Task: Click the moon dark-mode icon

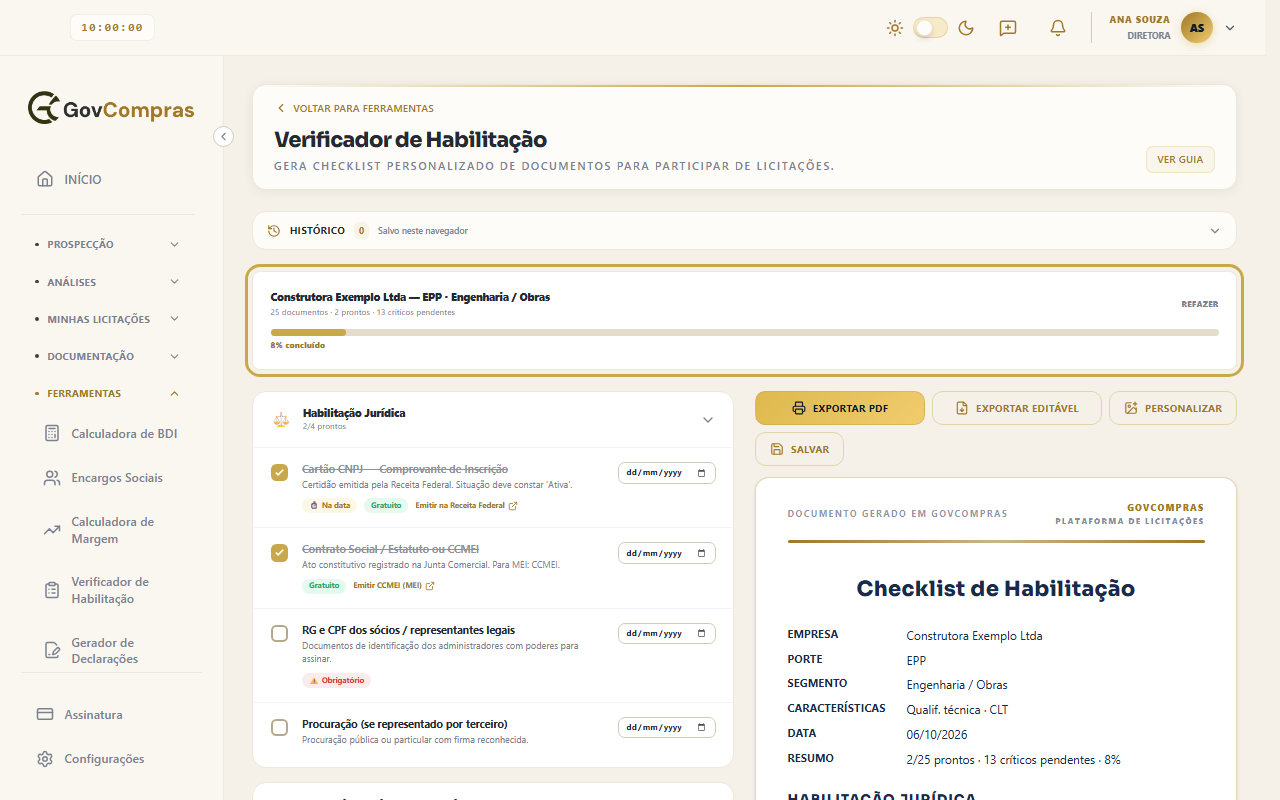Action: tap(966, 28)
